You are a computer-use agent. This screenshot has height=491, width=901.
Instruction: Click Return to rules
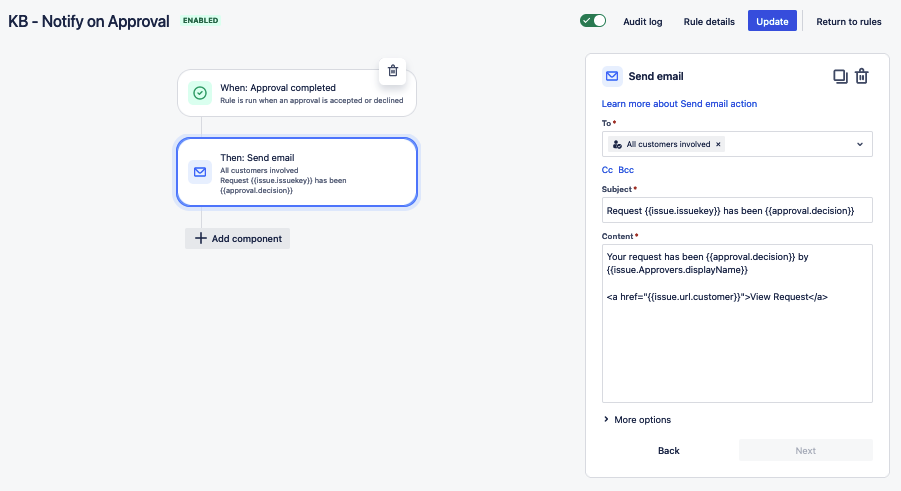(x=849, y=21)
